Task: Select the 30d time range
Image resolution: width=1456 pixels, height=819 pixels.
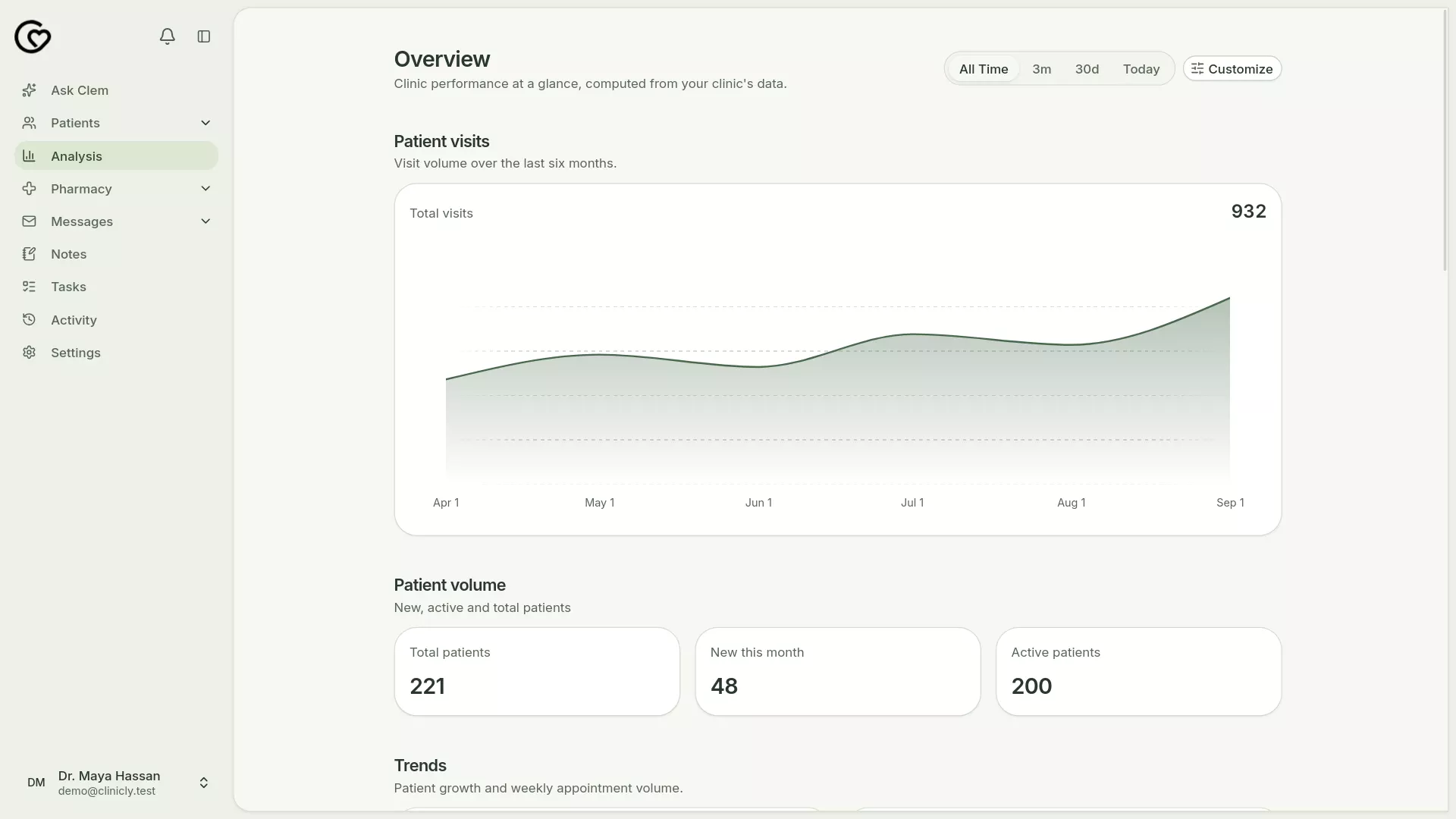Action: click(1087, 69)
